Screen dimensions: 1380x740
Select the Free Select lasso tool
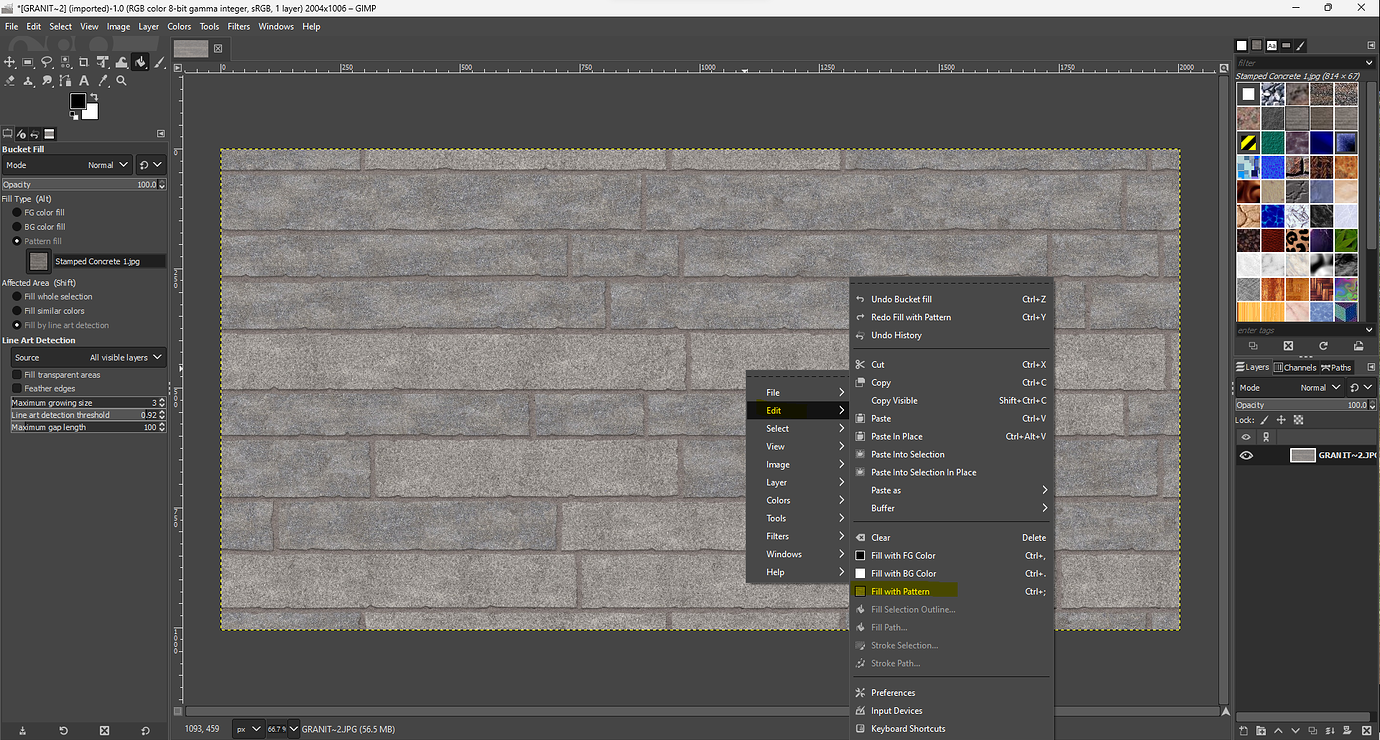[x=47, y=63]
